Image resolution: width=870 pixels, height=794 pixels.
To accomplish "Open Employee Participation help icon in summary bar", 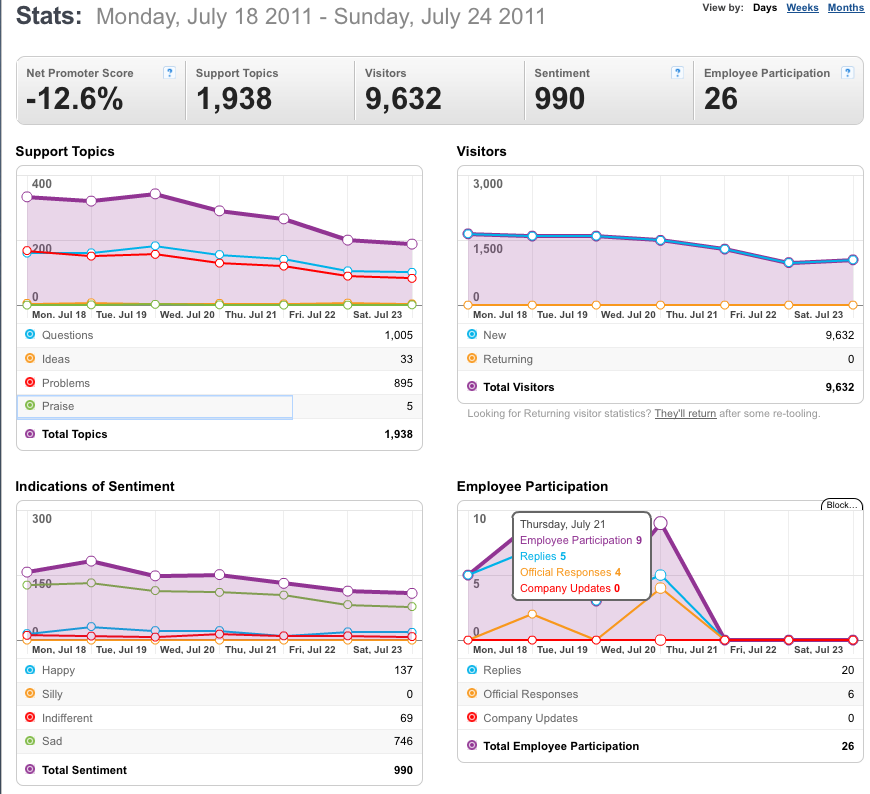I will pyautogui.click(x=847, y=73).
